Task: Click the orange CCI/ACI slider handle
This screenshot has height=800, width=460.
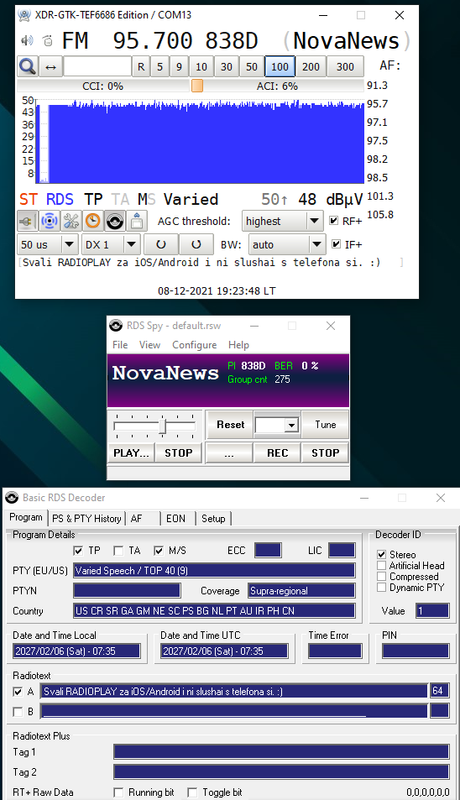Action: tap(197, 86)
